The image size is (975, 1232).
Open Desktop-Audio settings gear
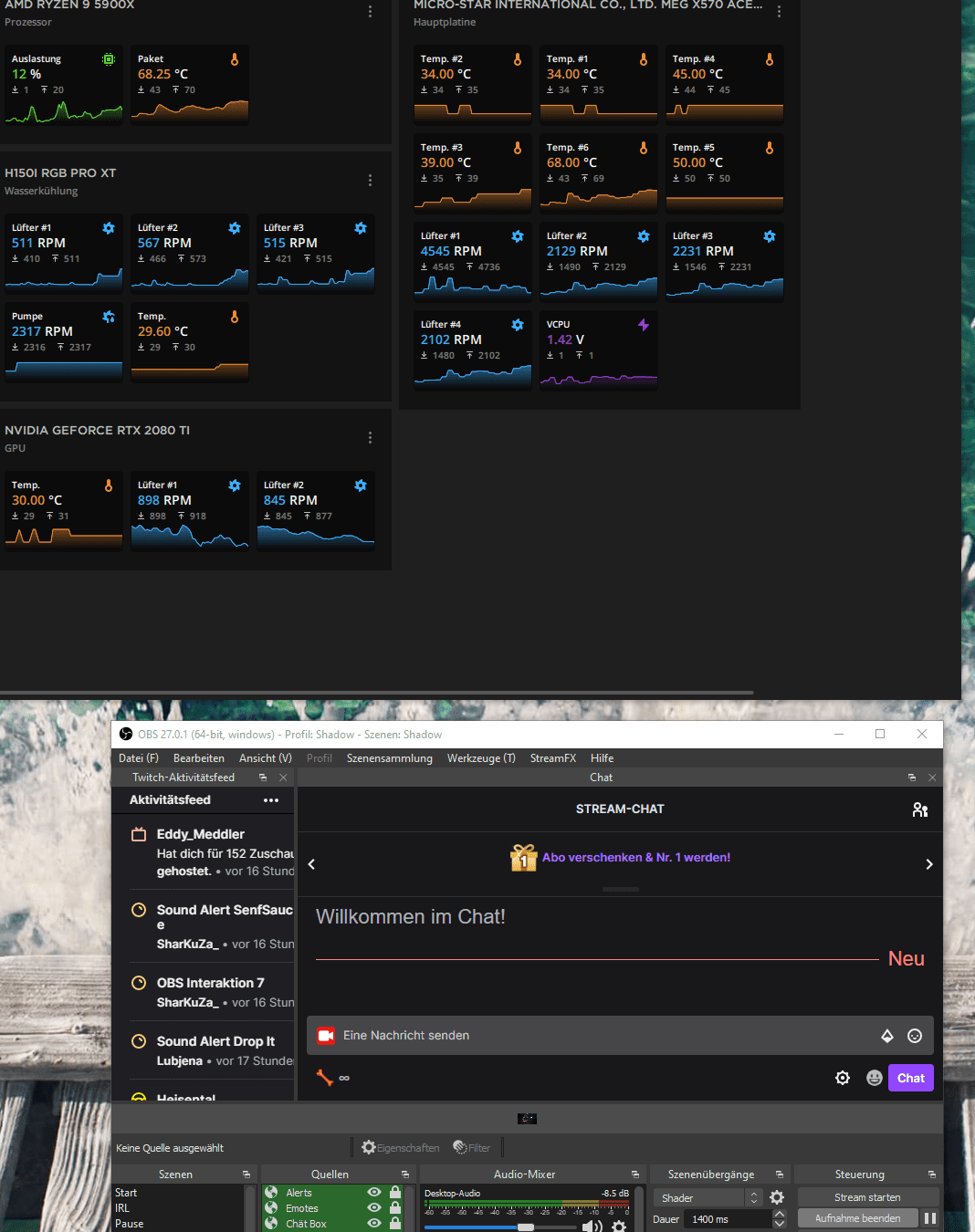(619, 1227)
